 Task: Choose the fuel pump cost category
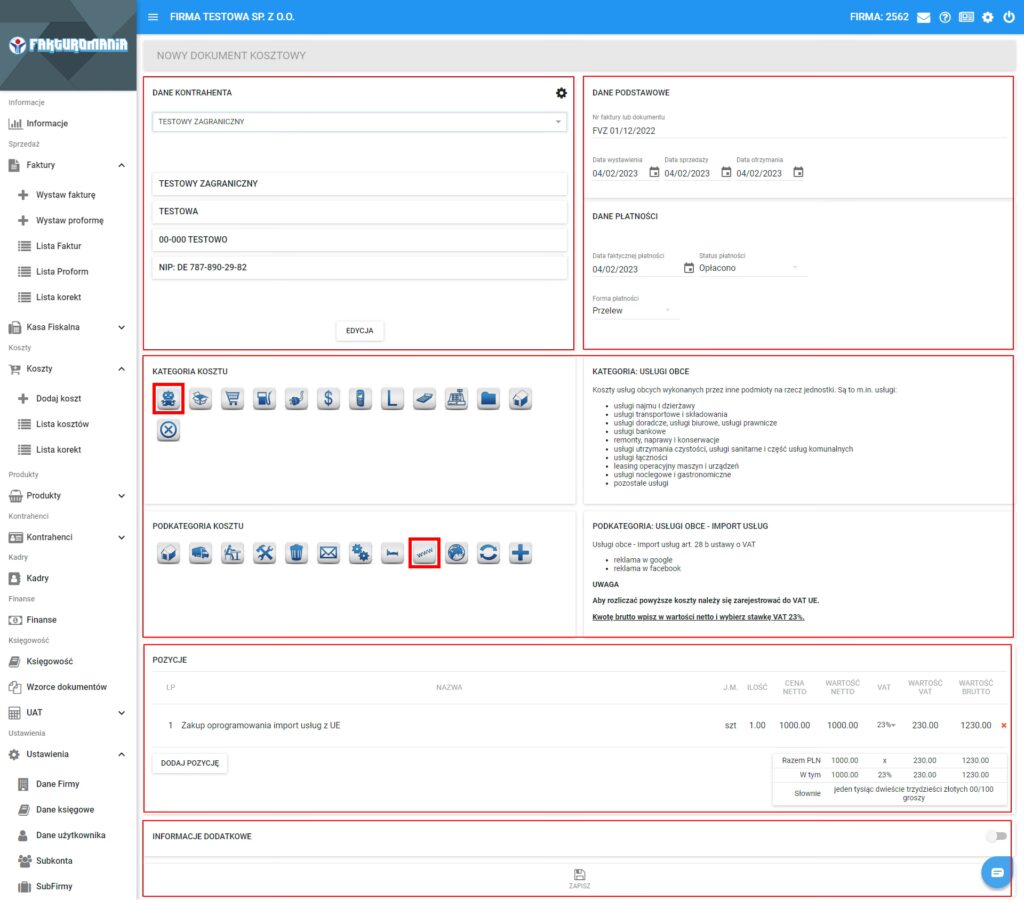pyautogui.click(x=264, y=399)
